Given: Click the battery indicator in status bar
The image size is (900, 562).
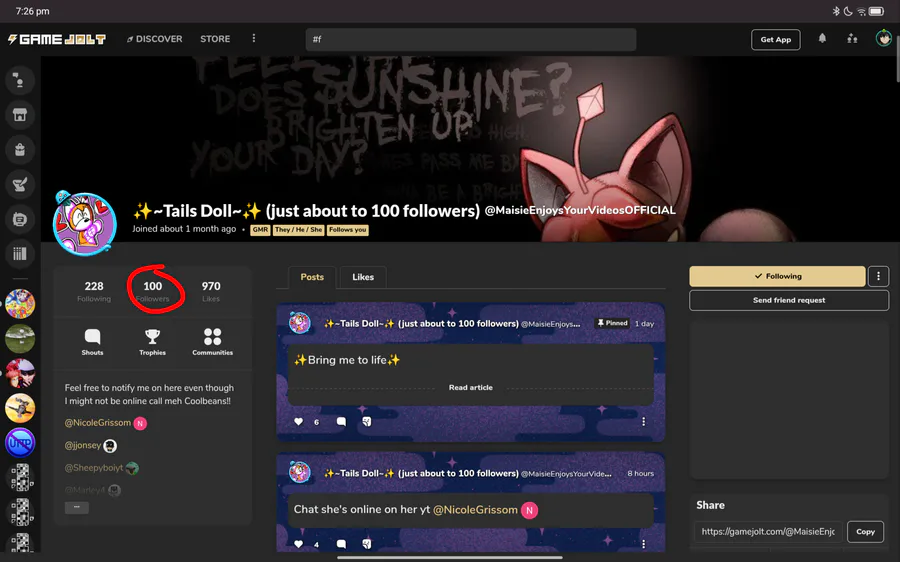Looking at the screenshot, I should click(876, 11).
